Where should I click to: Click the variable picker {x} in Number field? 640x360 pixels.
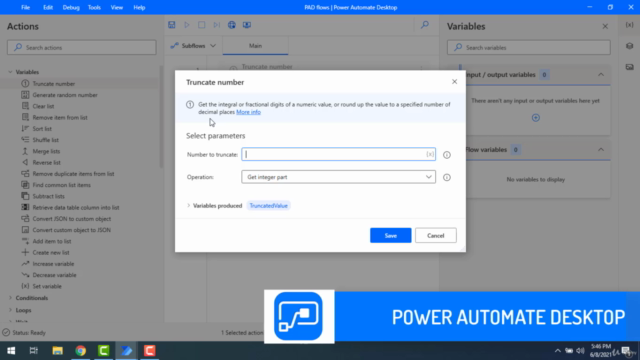point(430,154)
